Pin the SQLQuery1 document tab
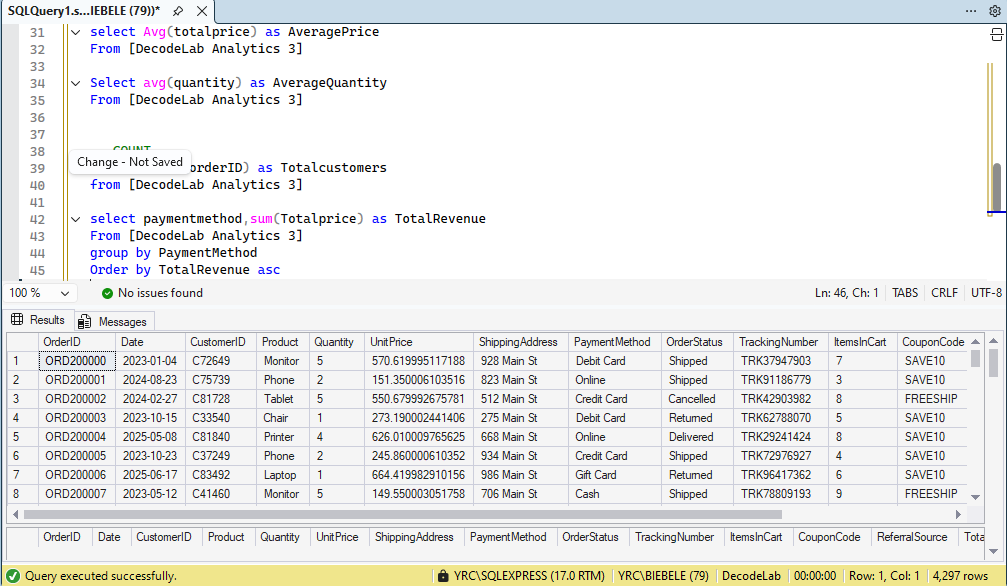 tap(178, 11)
